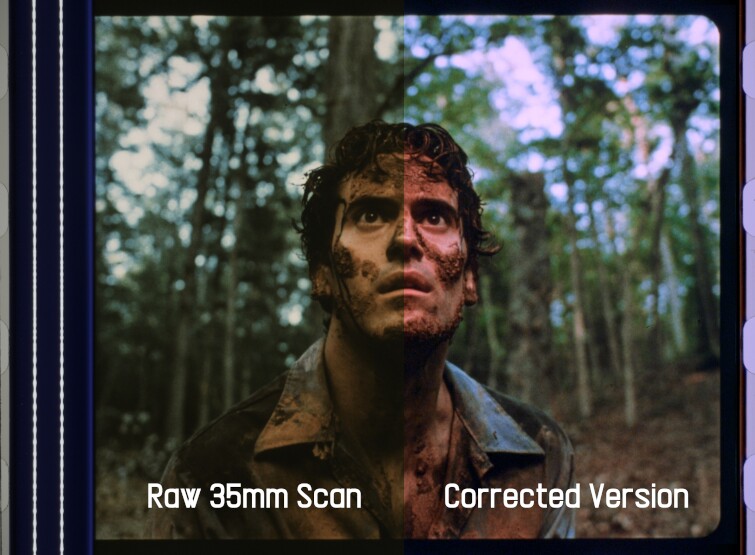The height and width of the screenshot is (555, 755).
Task: Click a sprocket hole beside the corrected half
Action: (x=749, y=207)
